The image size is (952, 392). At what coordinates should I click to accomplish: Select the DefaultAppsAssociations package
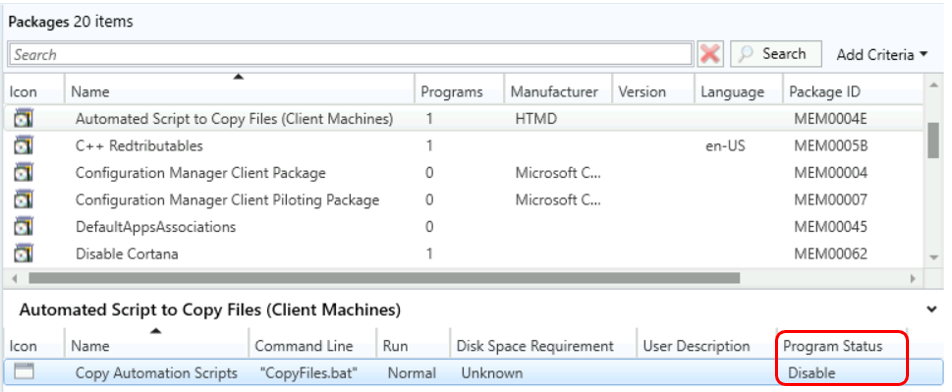(x=464, y=226)
